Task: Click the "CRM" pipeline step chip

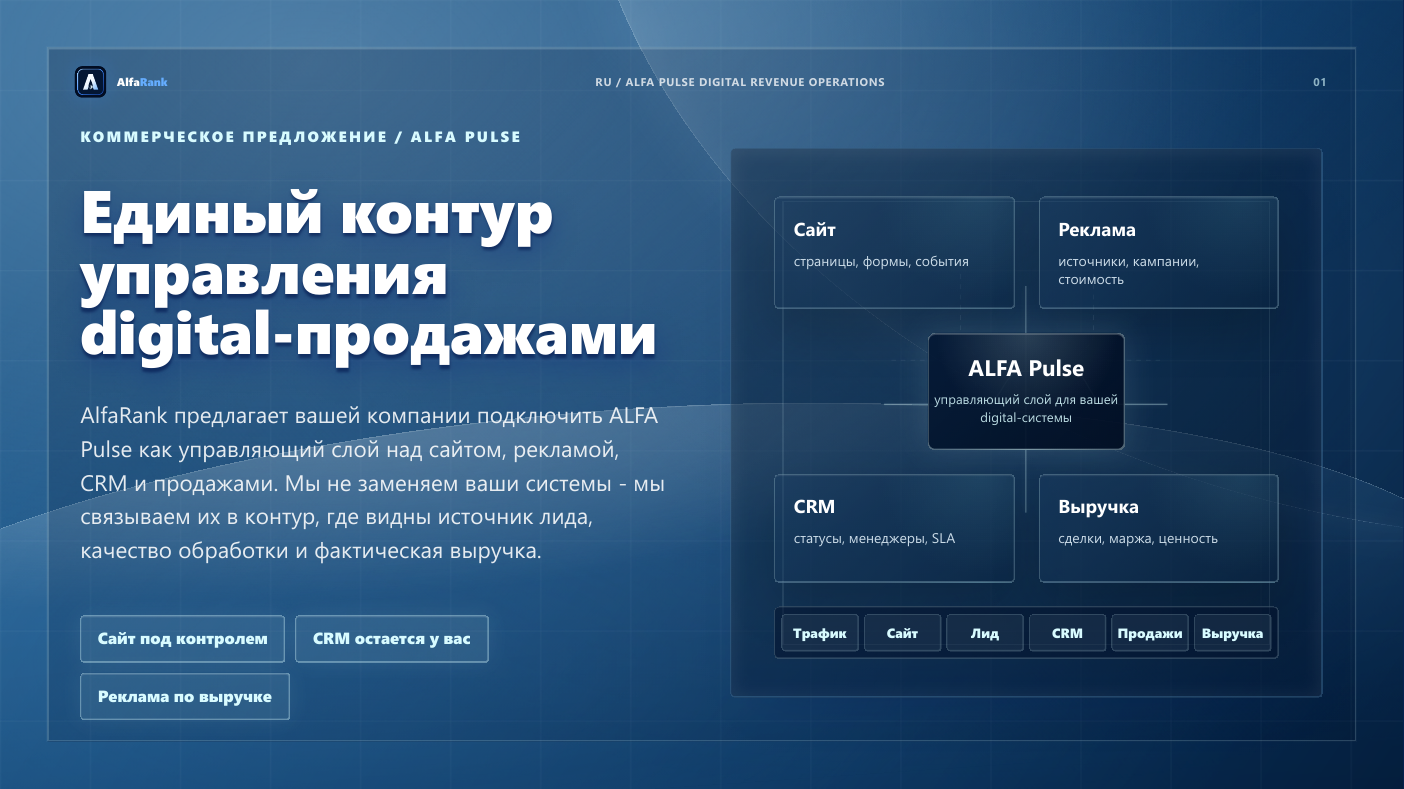Action: click(x=1068, y=633)
